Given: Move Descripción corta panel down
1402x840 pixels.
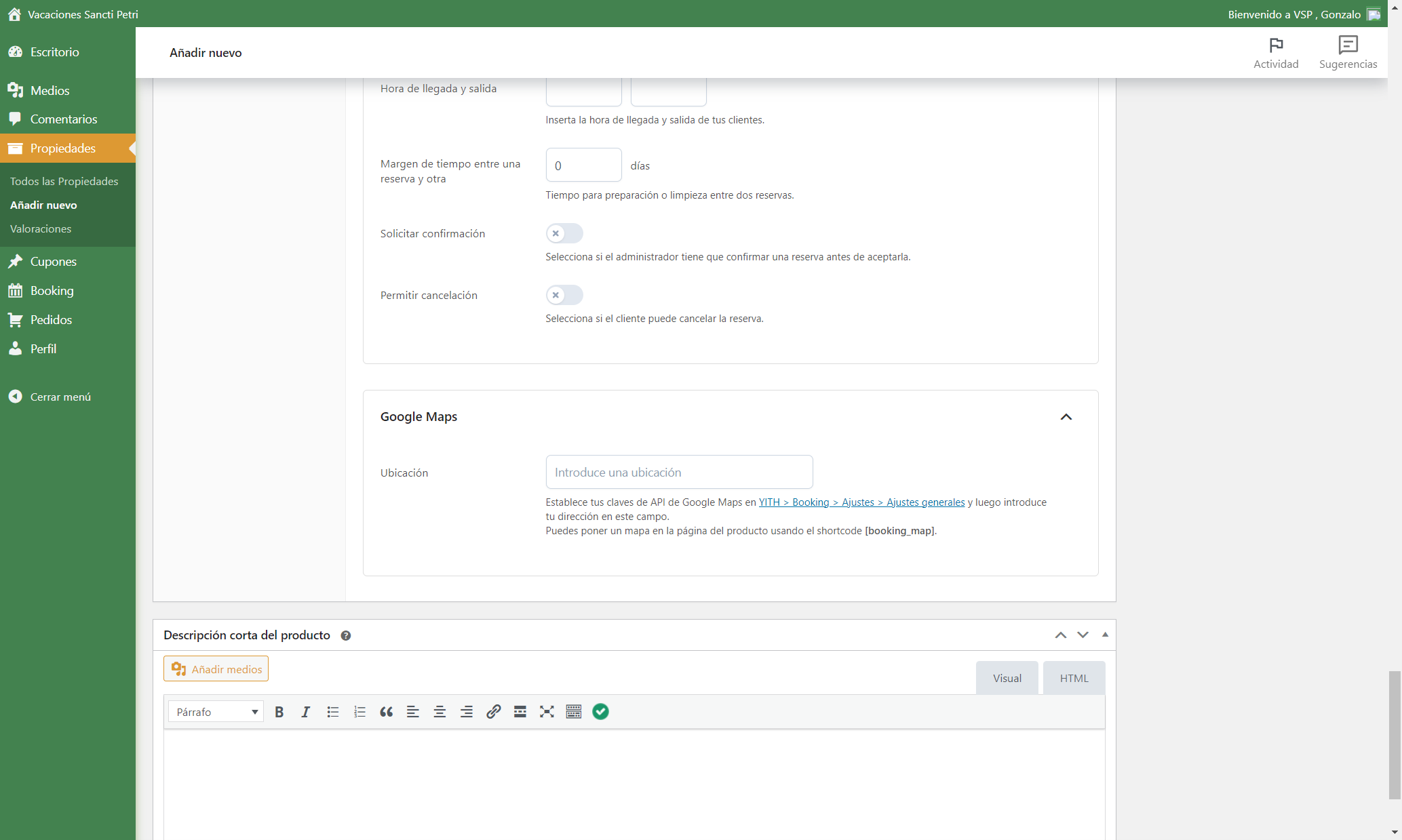Looking at the screenshot, I should (1083, 635).
